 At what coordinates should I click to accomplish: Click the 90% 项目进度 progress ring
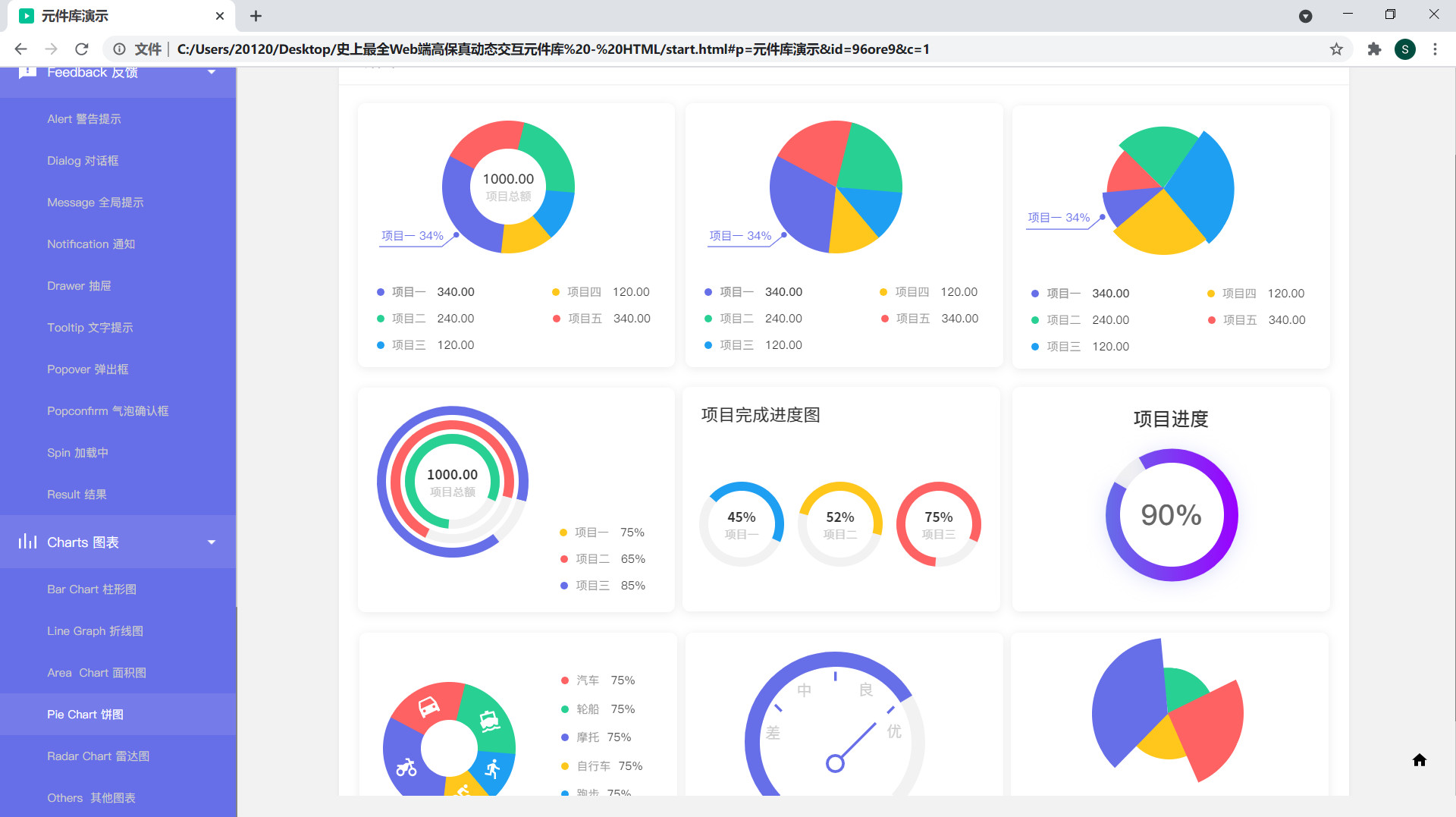tap(1172, 515)
